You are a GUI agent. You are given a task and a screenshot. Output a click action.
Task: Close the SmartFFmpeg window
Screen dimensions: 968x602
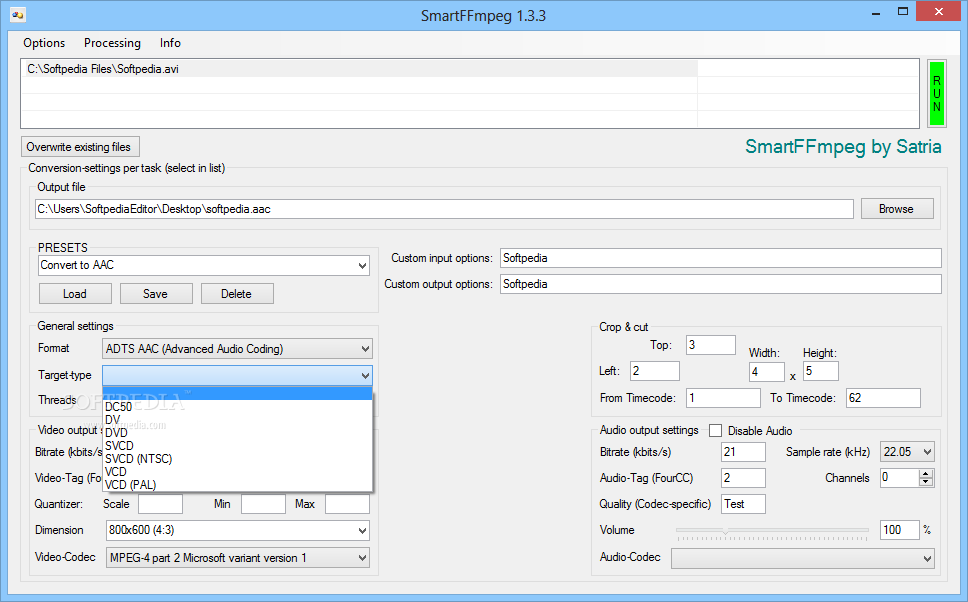[938, 12]
